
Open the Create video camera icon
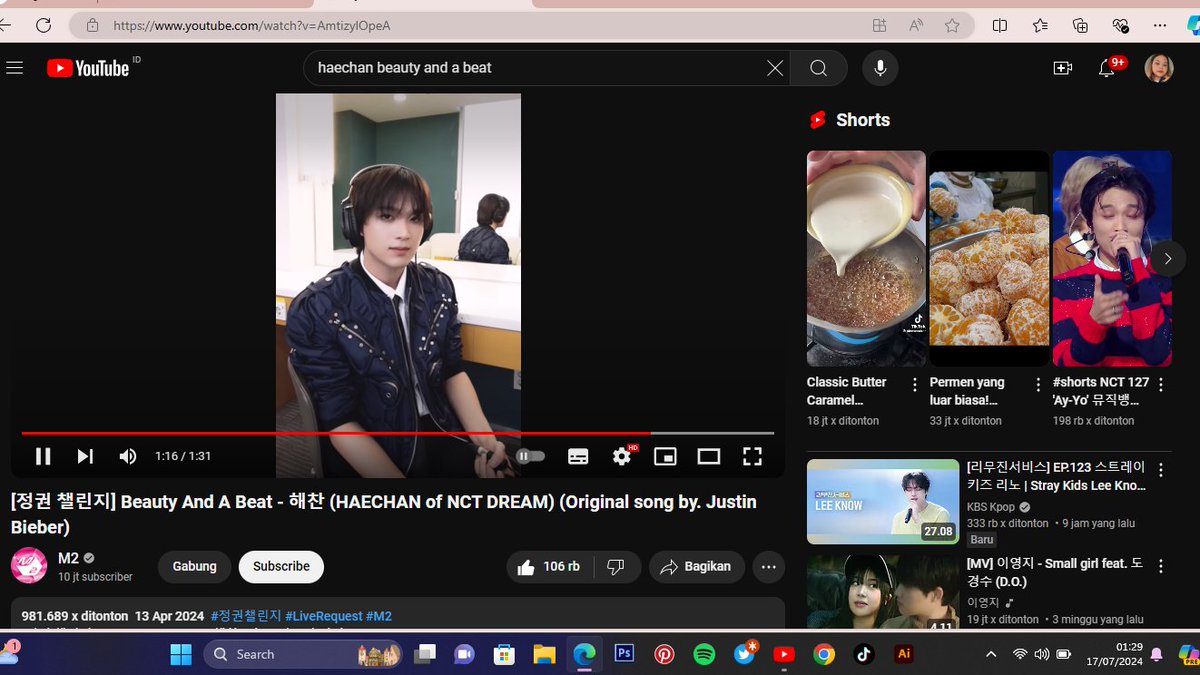1062,68
